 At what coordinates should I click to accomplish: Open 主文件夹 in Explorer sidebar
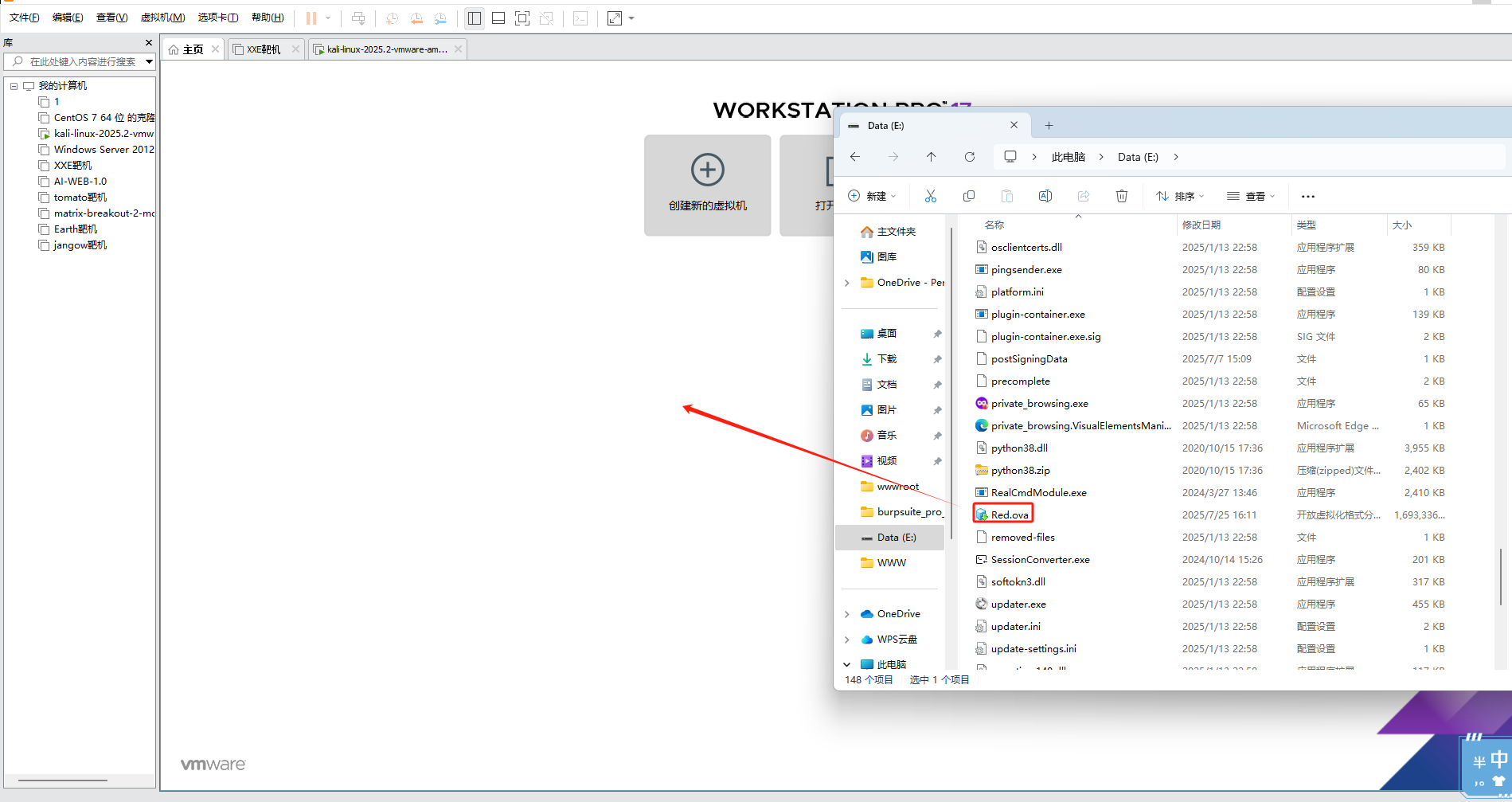889,232
